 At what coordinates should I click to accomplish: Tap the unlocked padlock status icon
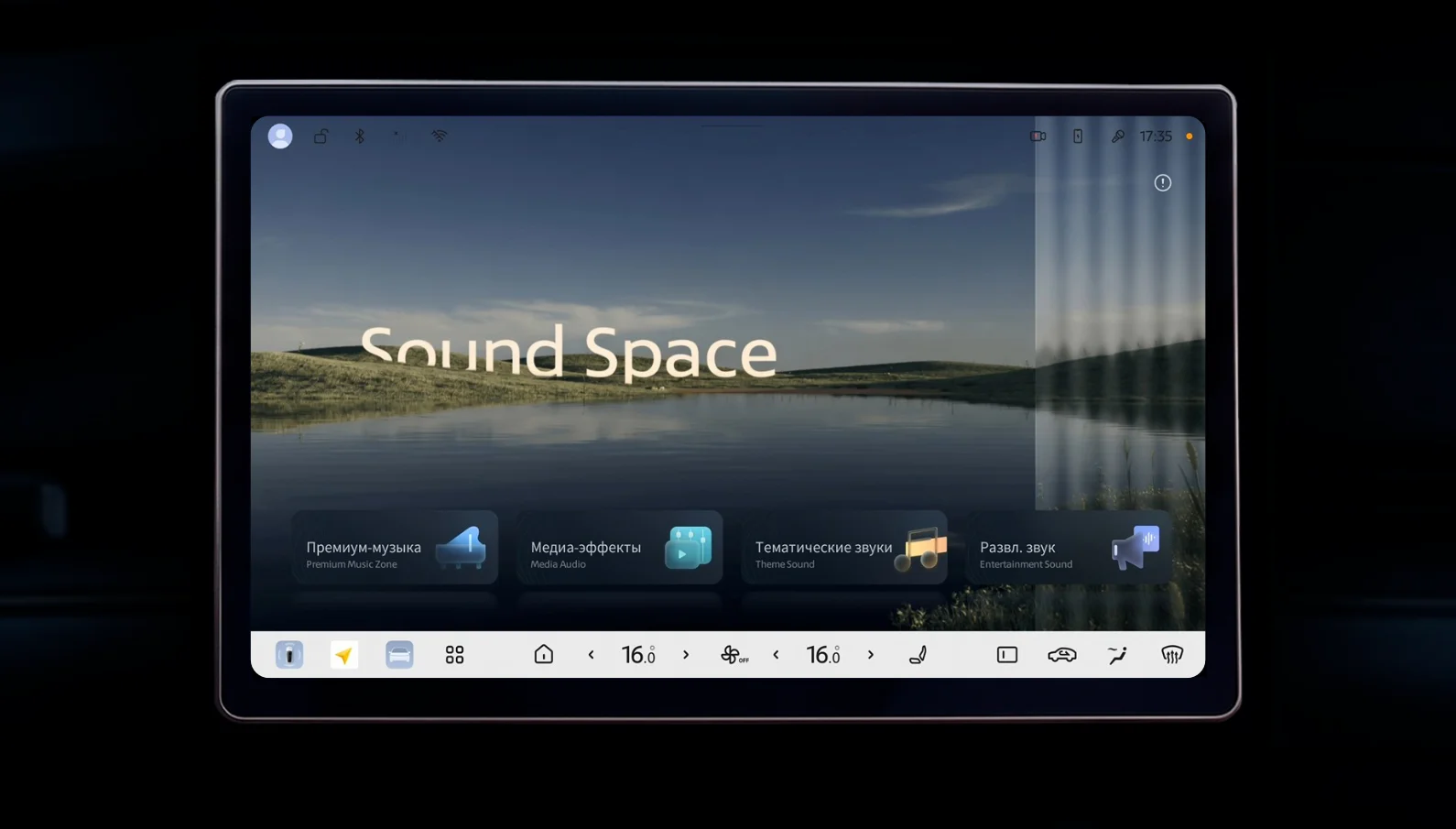pos(321,136)
